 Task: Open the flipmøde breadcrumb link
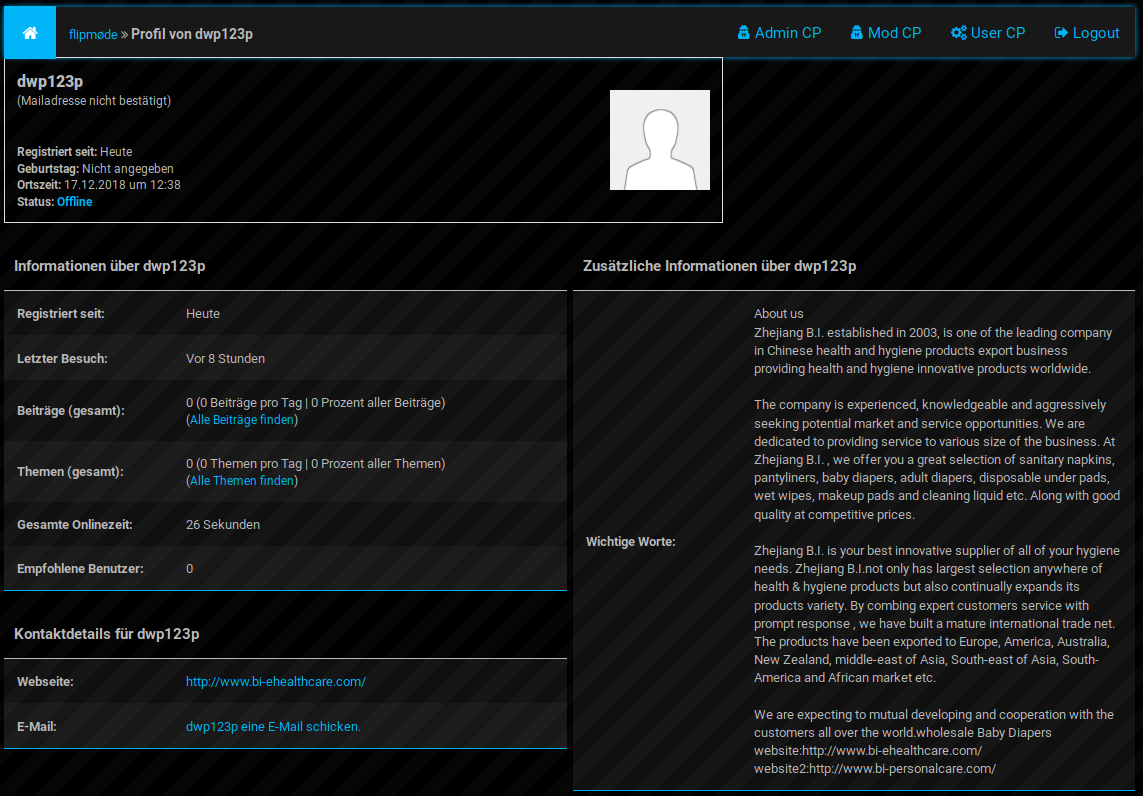pyautogui.click(x=93, y=34)
